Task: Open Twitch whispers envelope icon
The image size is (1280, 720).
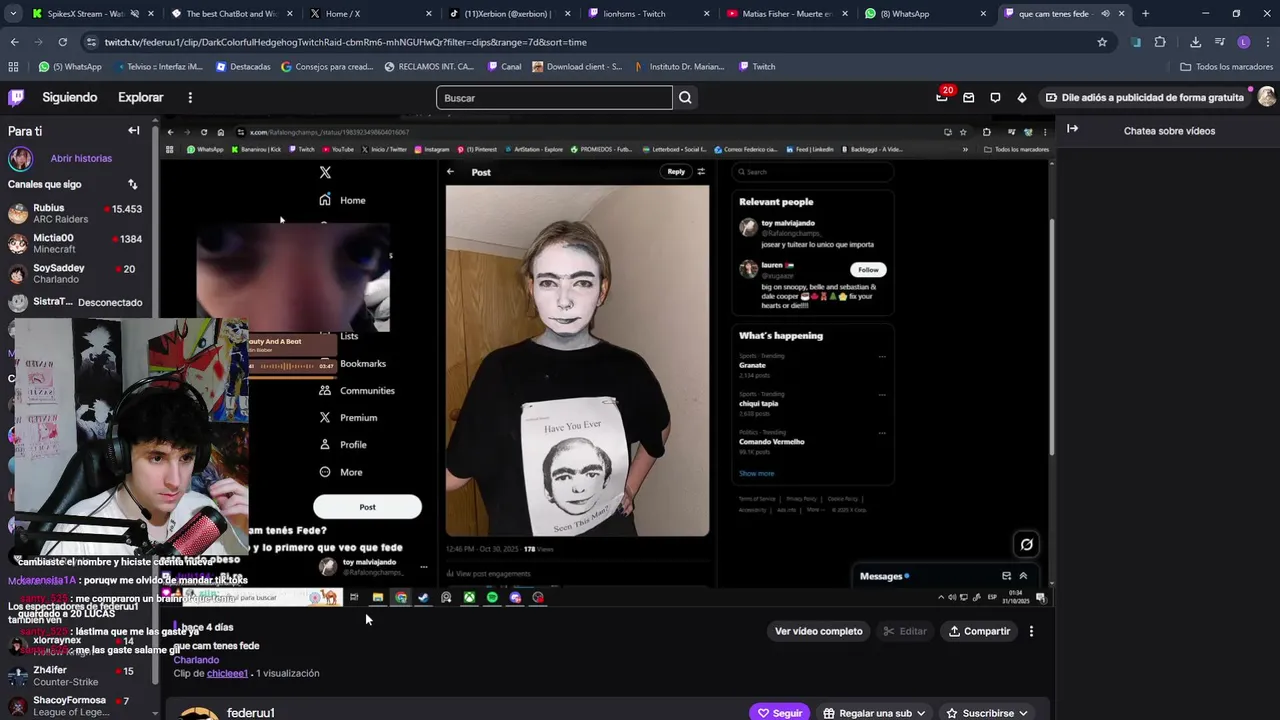Action: coord(968,97)
